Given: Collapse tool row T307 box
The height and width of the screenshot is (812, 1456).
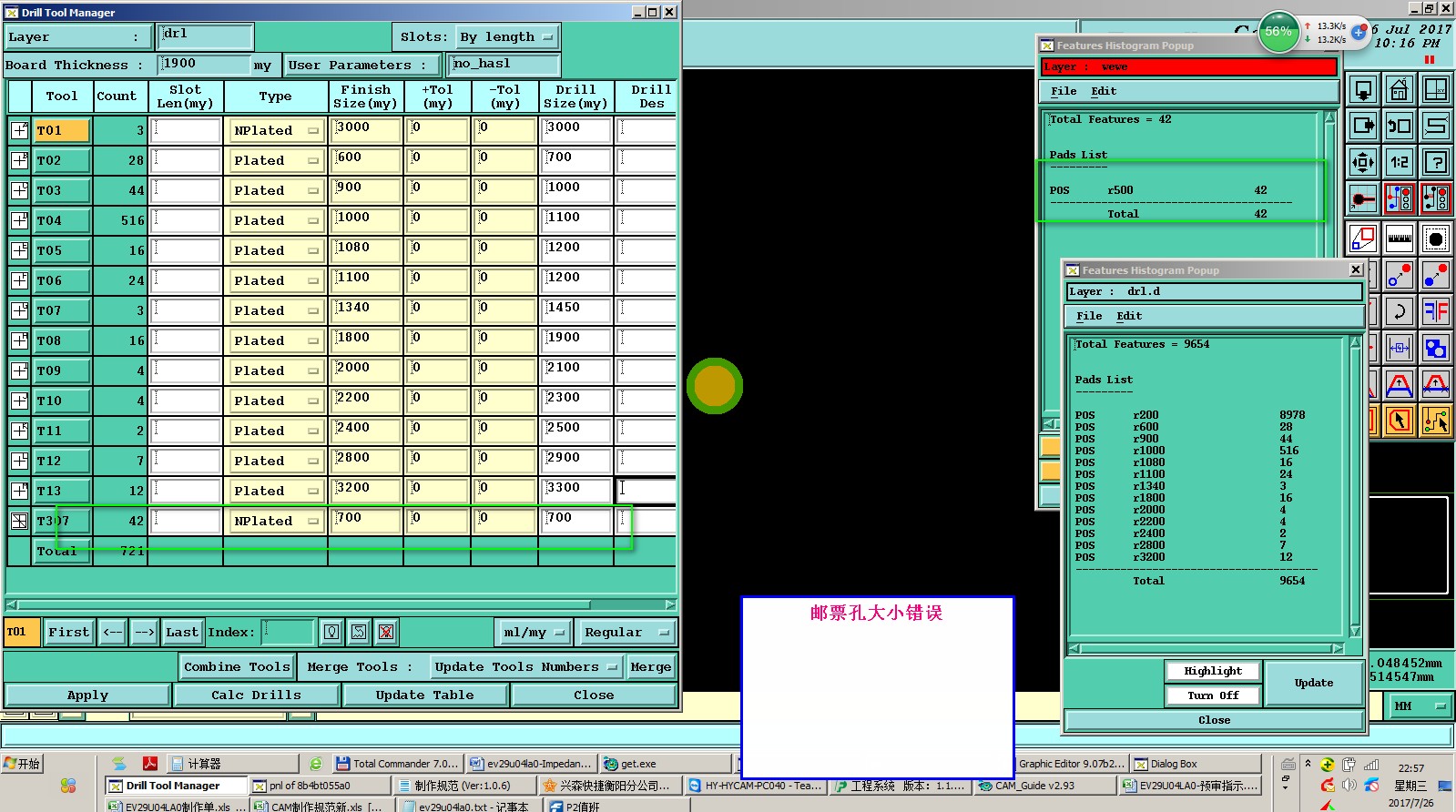Looking at the screenshot, I should pyautogui.click(x=19, y=521).
